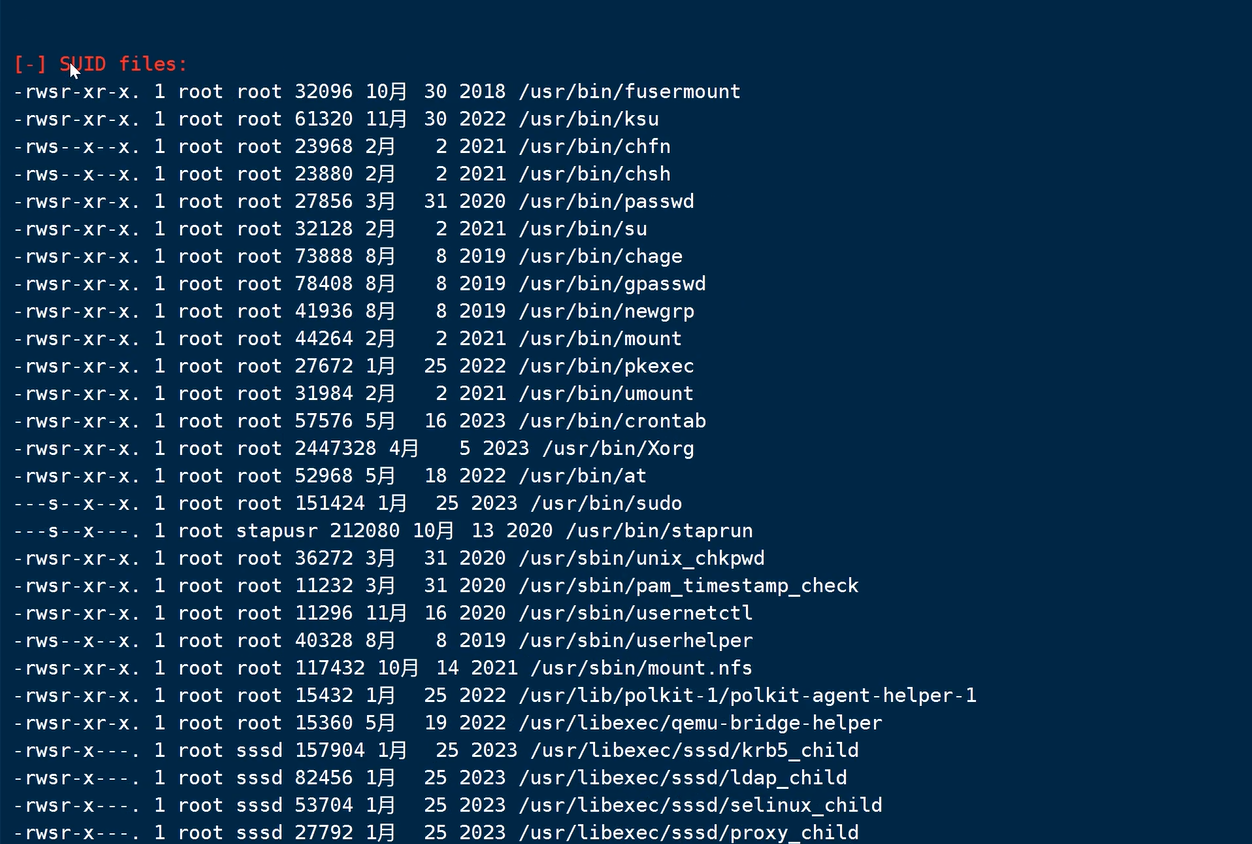Click the /usr/sbin/usernetctl path
This screenshot has width=1252, height=844.
(x=635, y=613)
